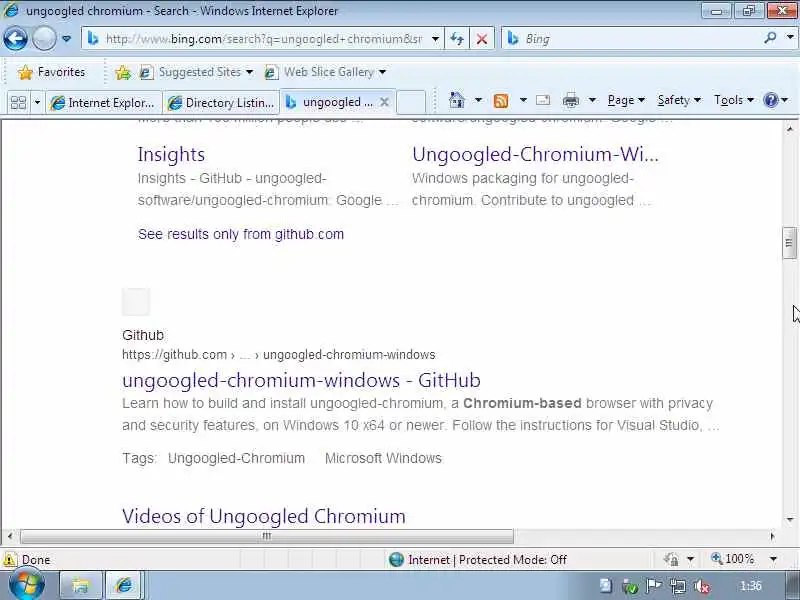Click the horizontal scrollbar right arrow
Screen dimensions: 800x600
coord(772,536)
